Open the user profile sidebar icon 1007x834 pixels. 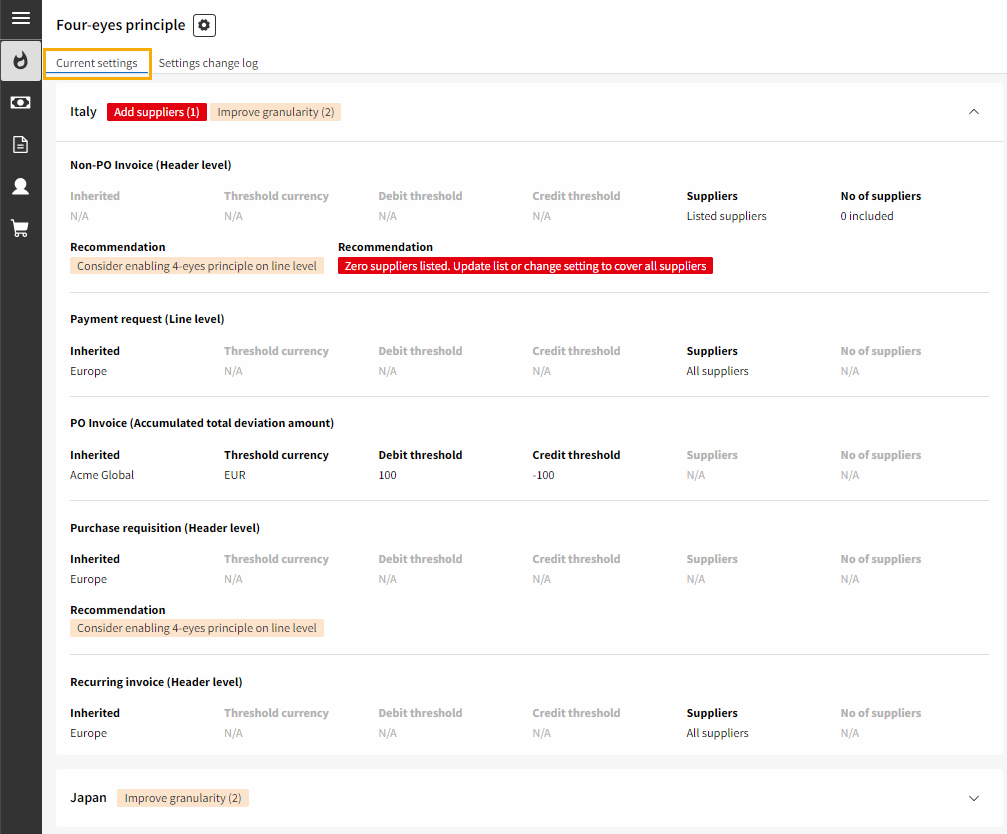[x=20, y=186]
